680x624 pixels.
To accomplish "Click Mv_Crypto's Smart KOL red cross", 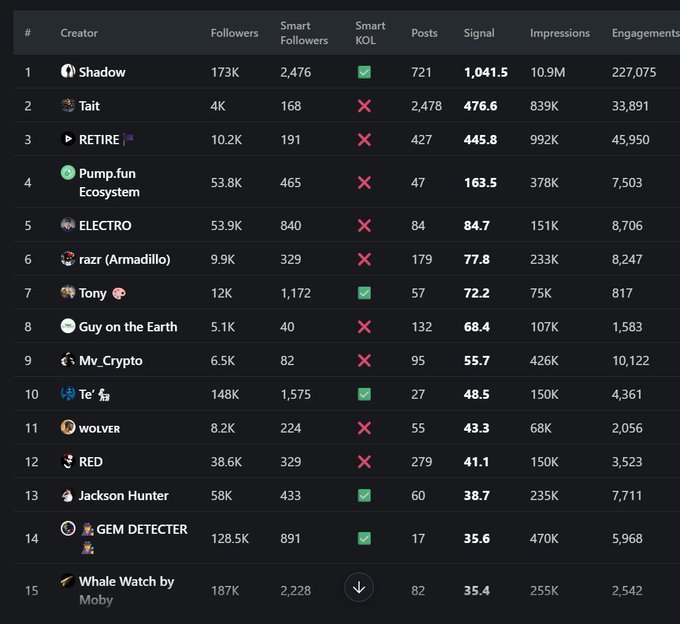I will [364, 360].
